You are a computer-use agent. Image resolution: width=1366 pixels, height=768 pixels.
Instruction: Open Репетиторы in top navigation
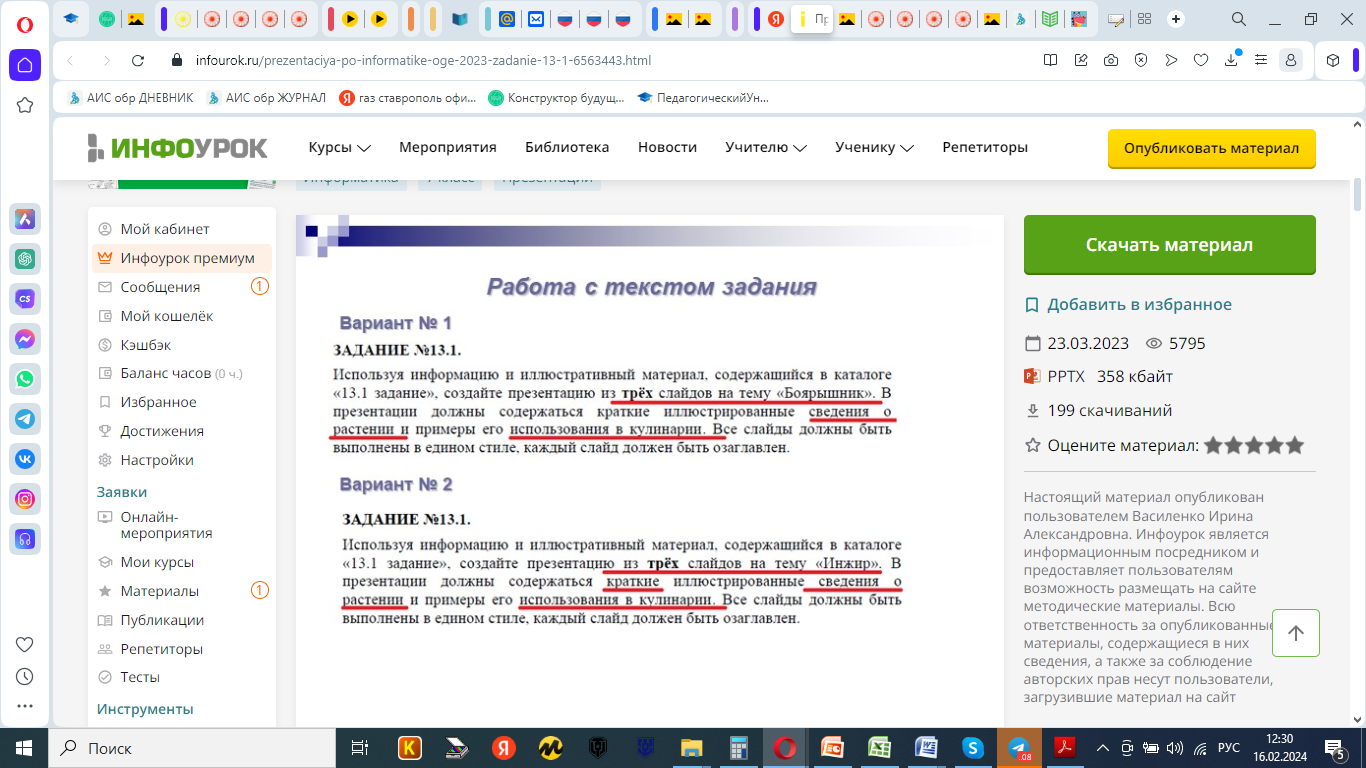click(985, 147)
